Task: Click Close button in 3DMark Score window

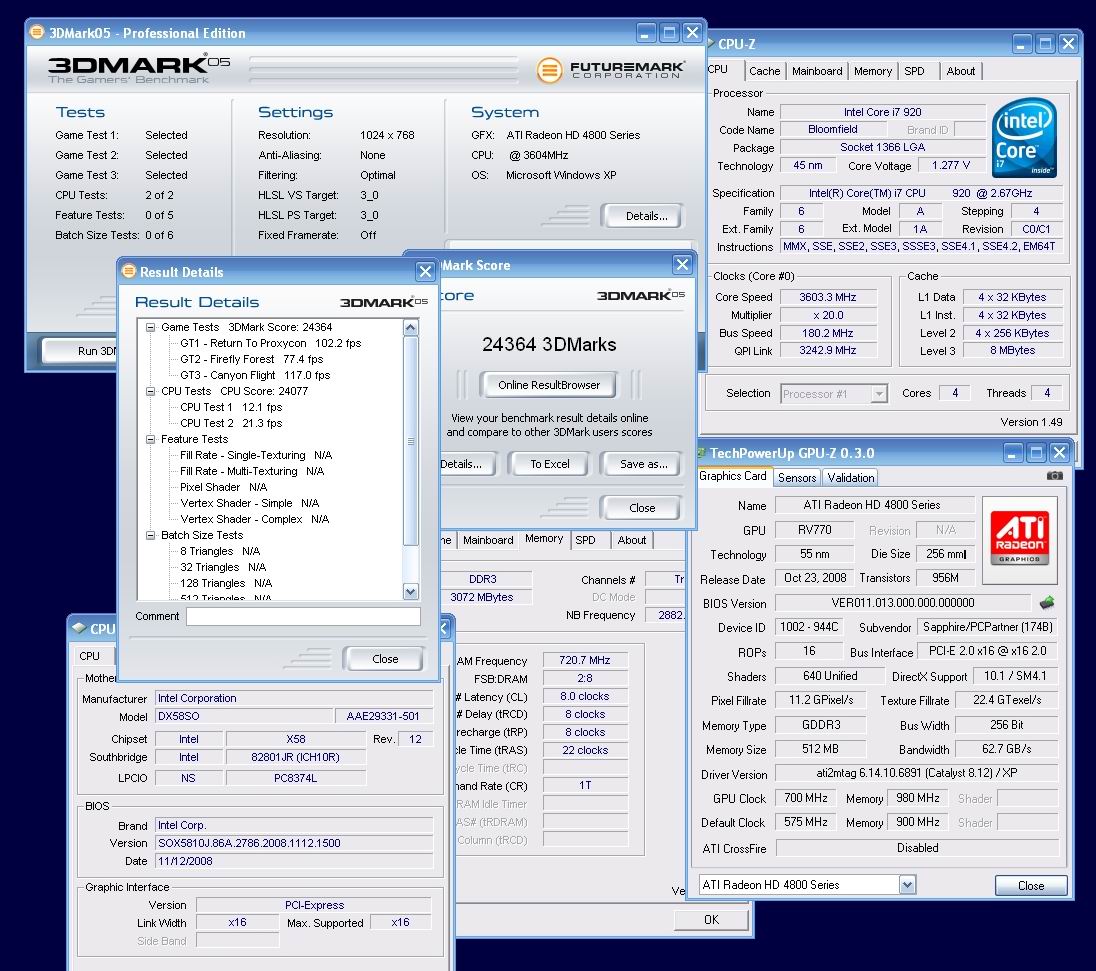Action: [641, 508]
